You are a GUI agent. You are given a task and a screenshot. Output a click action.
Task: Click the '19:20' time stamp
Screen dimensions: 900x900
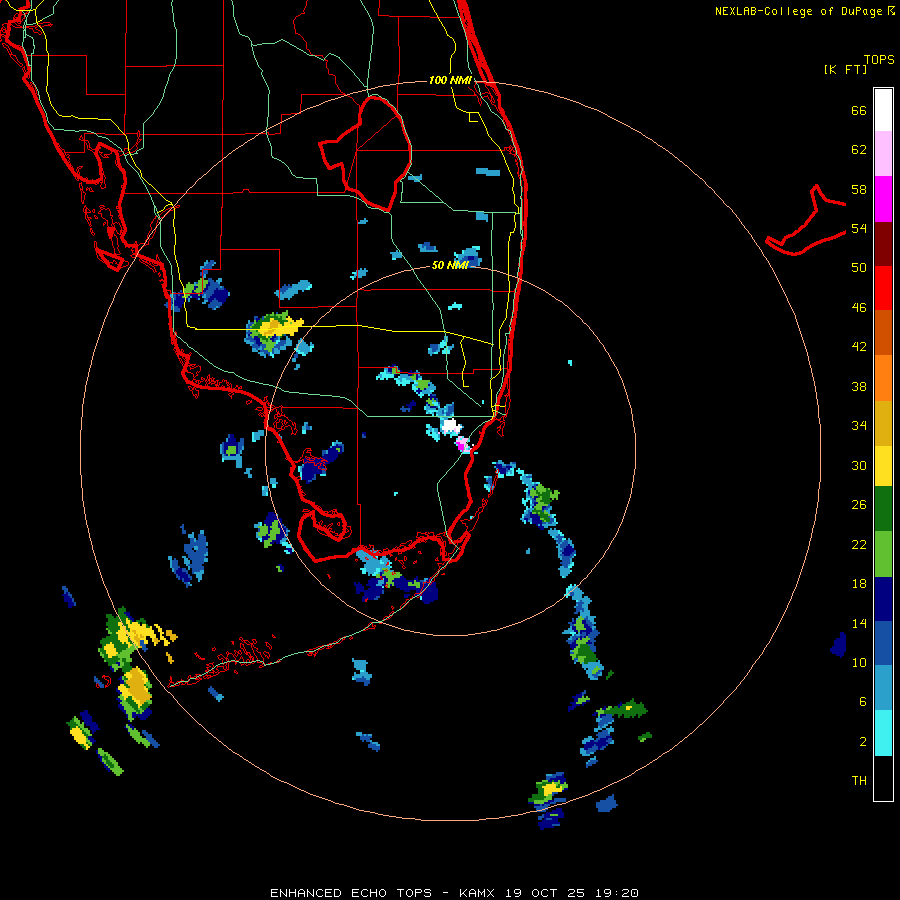pos(616,893)
